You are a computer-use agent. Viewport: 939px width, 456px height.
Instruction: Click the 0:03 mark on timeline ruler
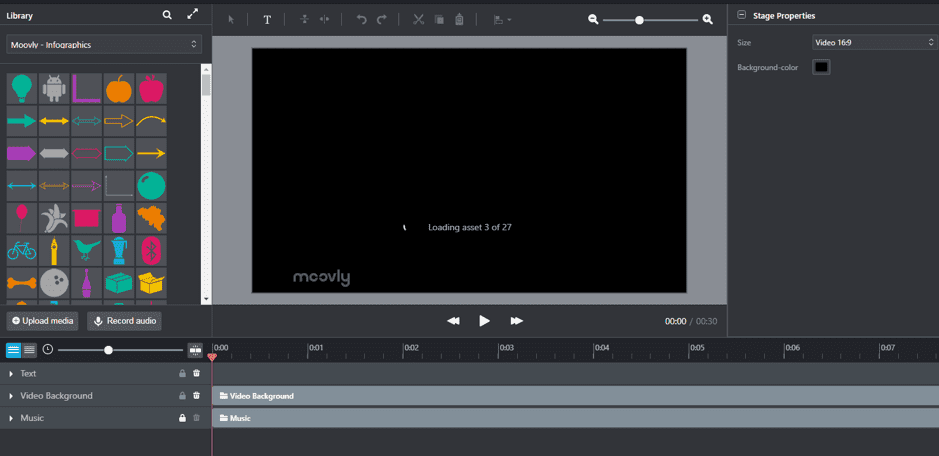coord(506,348)
